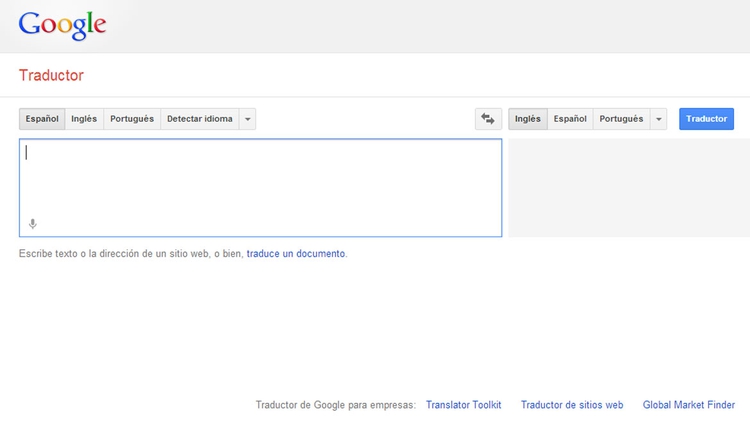
Task: Open the source language dropdown arrow
Action: (247, 119)
